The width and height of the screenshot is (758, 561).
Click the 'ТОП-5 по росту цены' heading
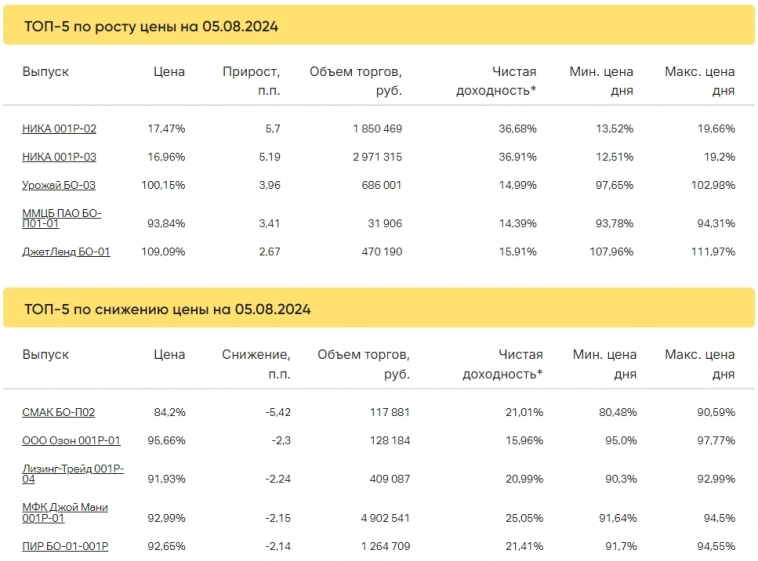click(x=151, y=27)
